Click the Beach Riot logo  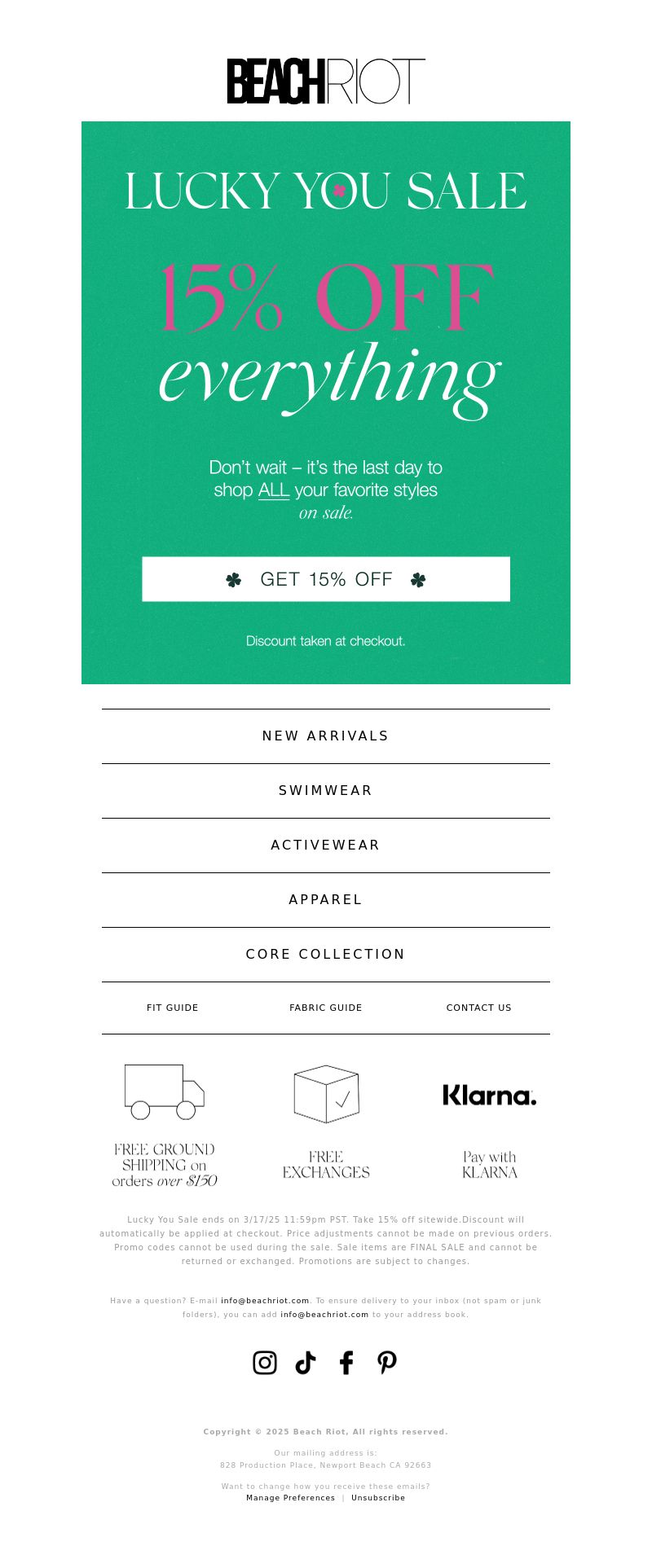[326, 81]
